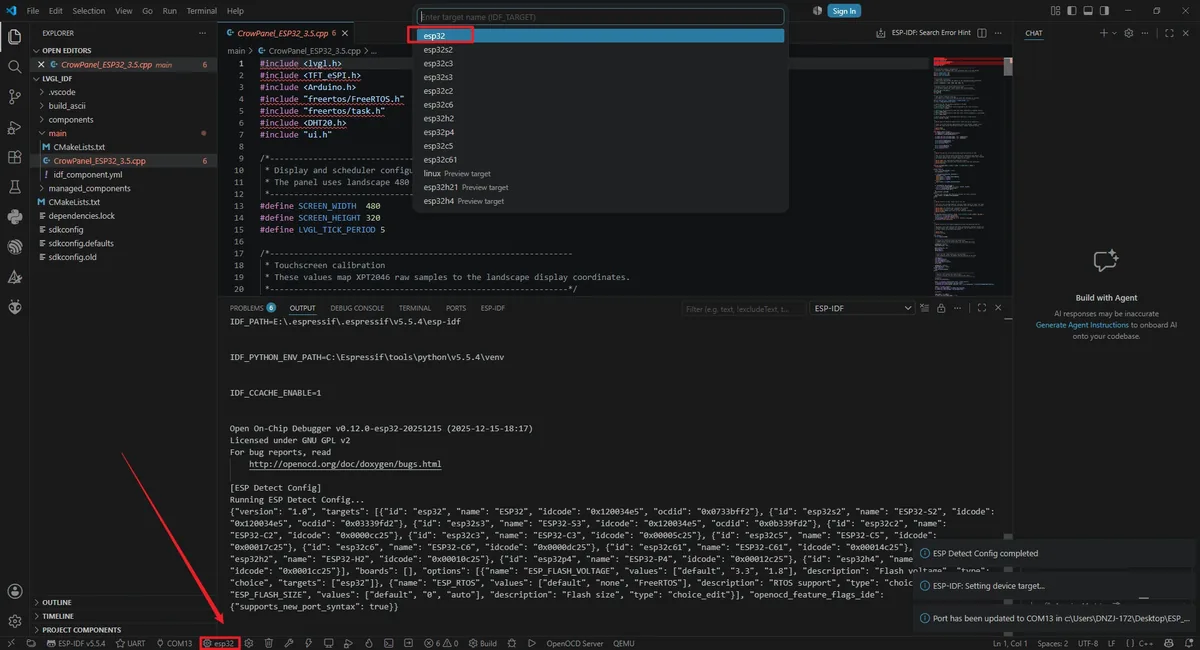
Task: Click the build flash monitor flame icon
Action: [369, 643]
